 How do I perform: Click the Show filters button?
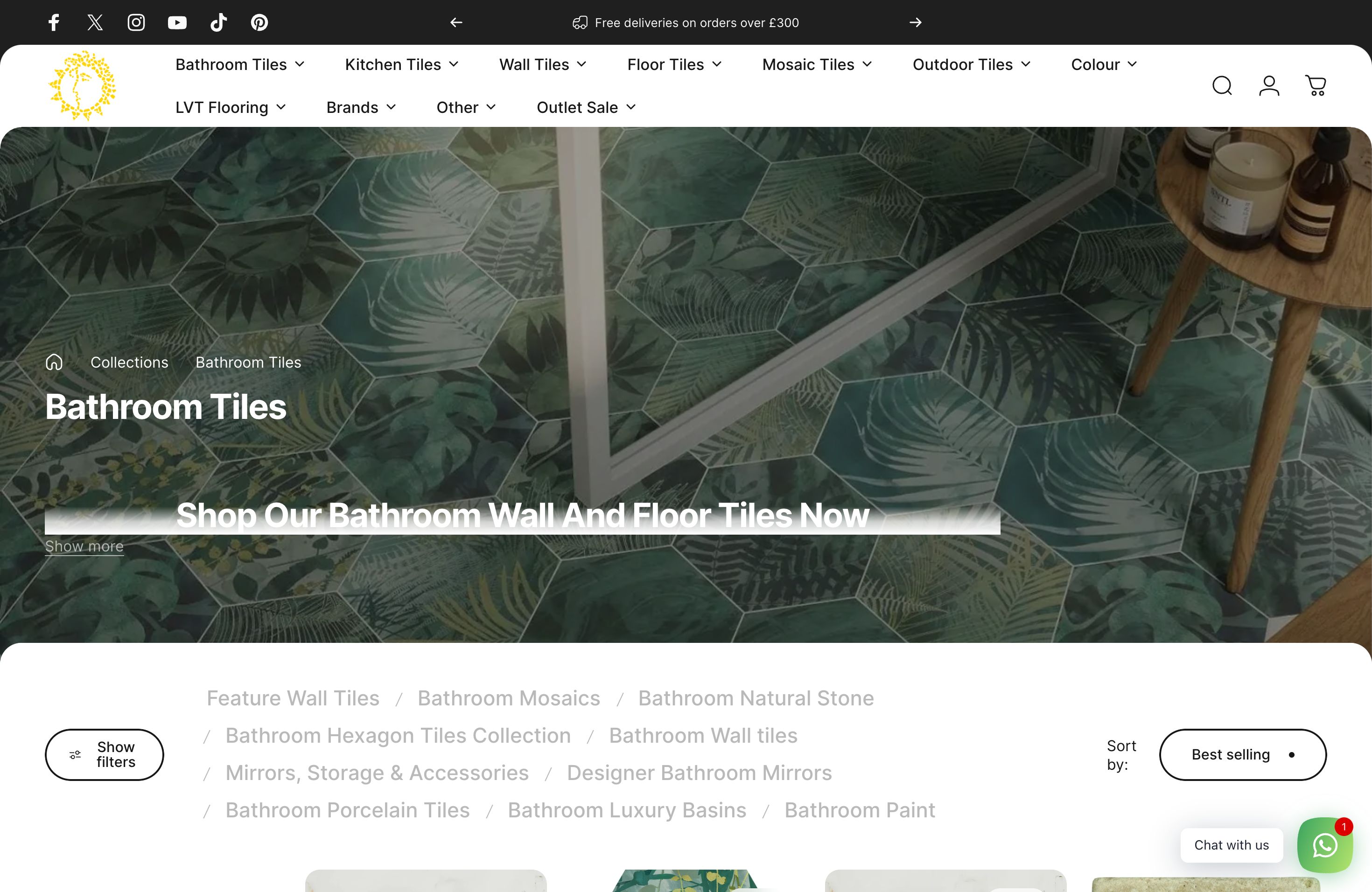104,754
